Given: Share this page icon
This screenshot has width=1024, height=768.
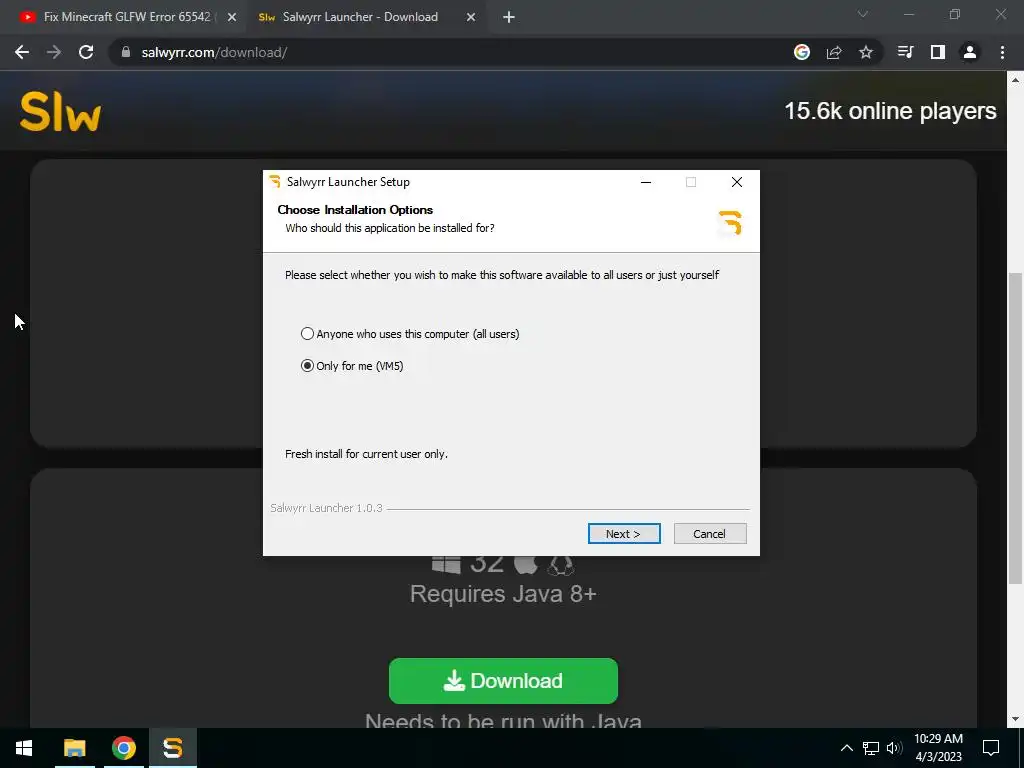Looking at the screenshot, I should [x=834, y=52].
